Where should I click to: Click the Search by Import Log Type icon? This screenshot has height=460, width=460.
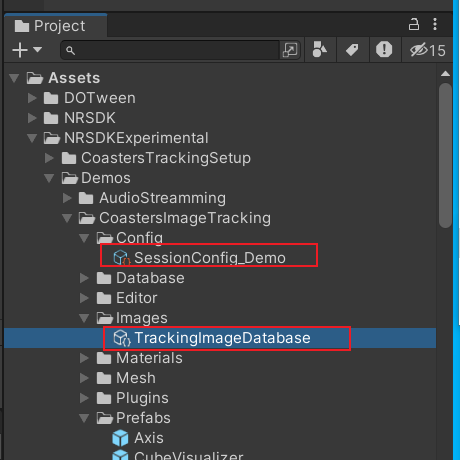click(x=384, y=50)
